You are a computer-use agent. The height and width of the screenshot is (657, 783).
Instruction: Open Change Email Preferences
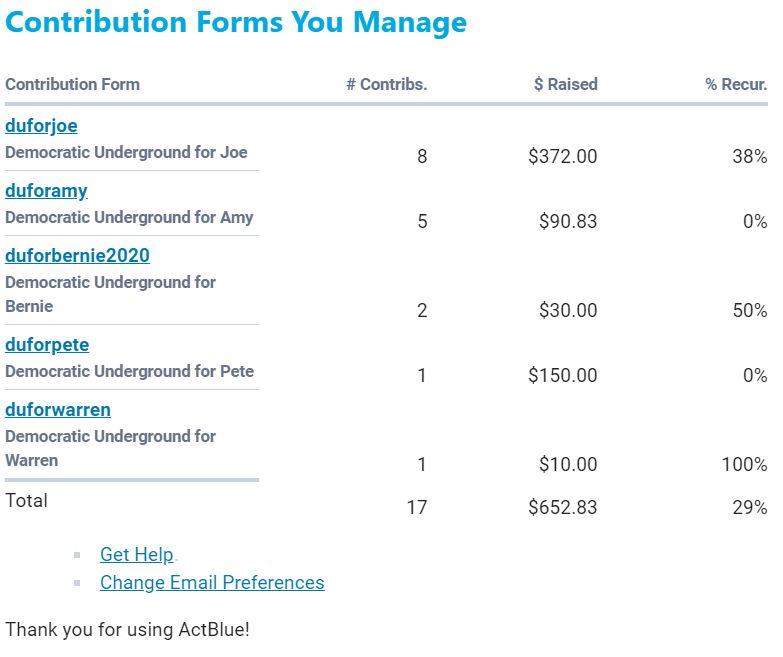[x=212, y=583]
